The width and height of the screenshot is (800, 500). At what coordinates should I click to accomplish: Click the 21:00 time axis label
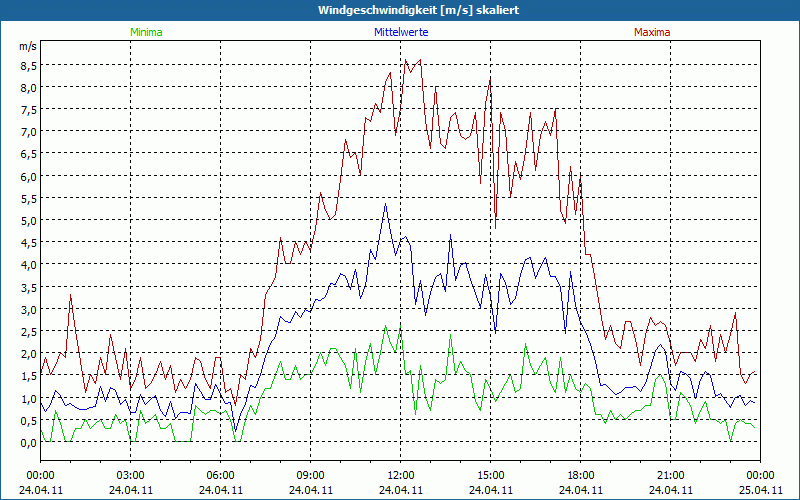coord(670,476)
